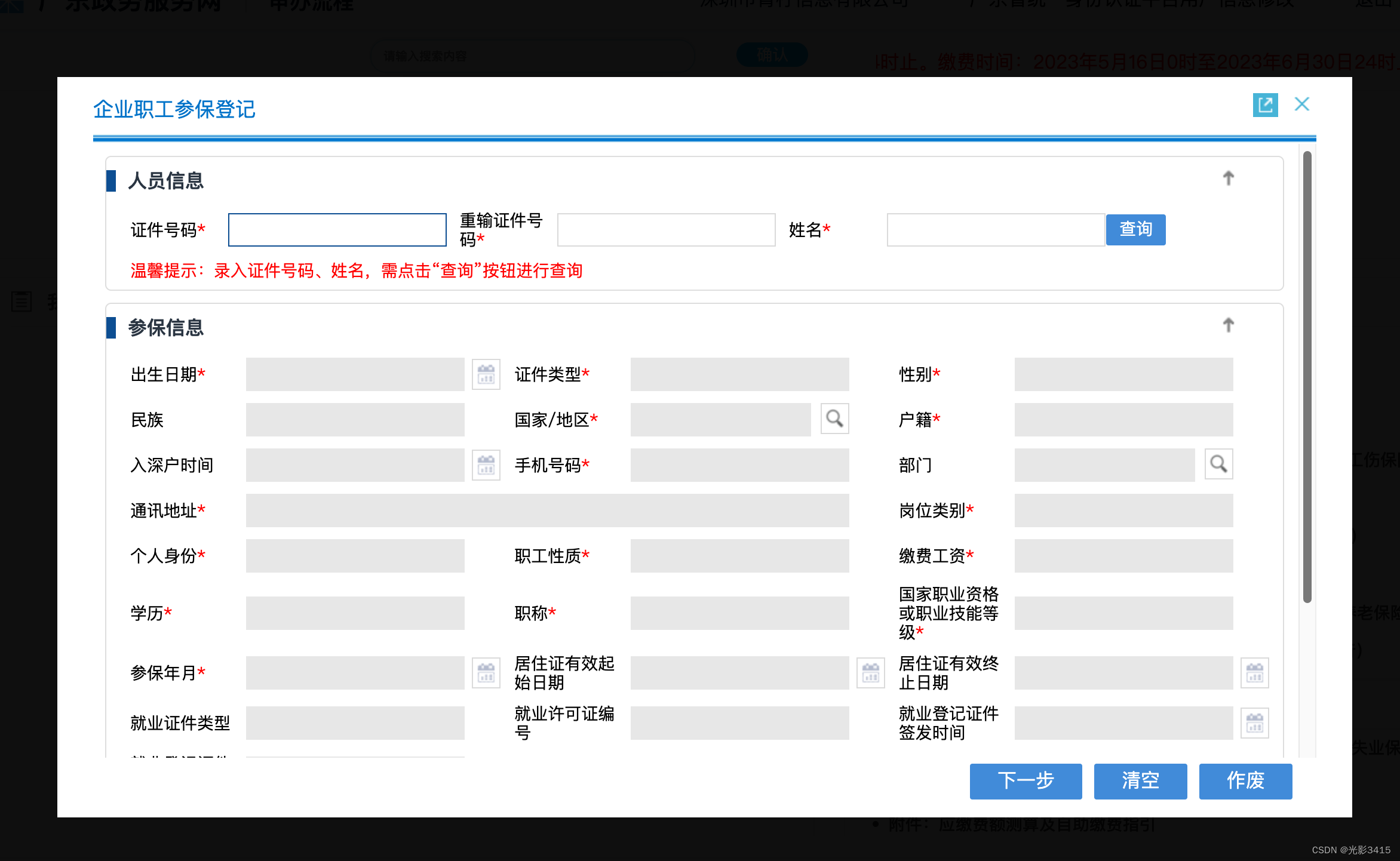Click the 姓名 text input

996,230
